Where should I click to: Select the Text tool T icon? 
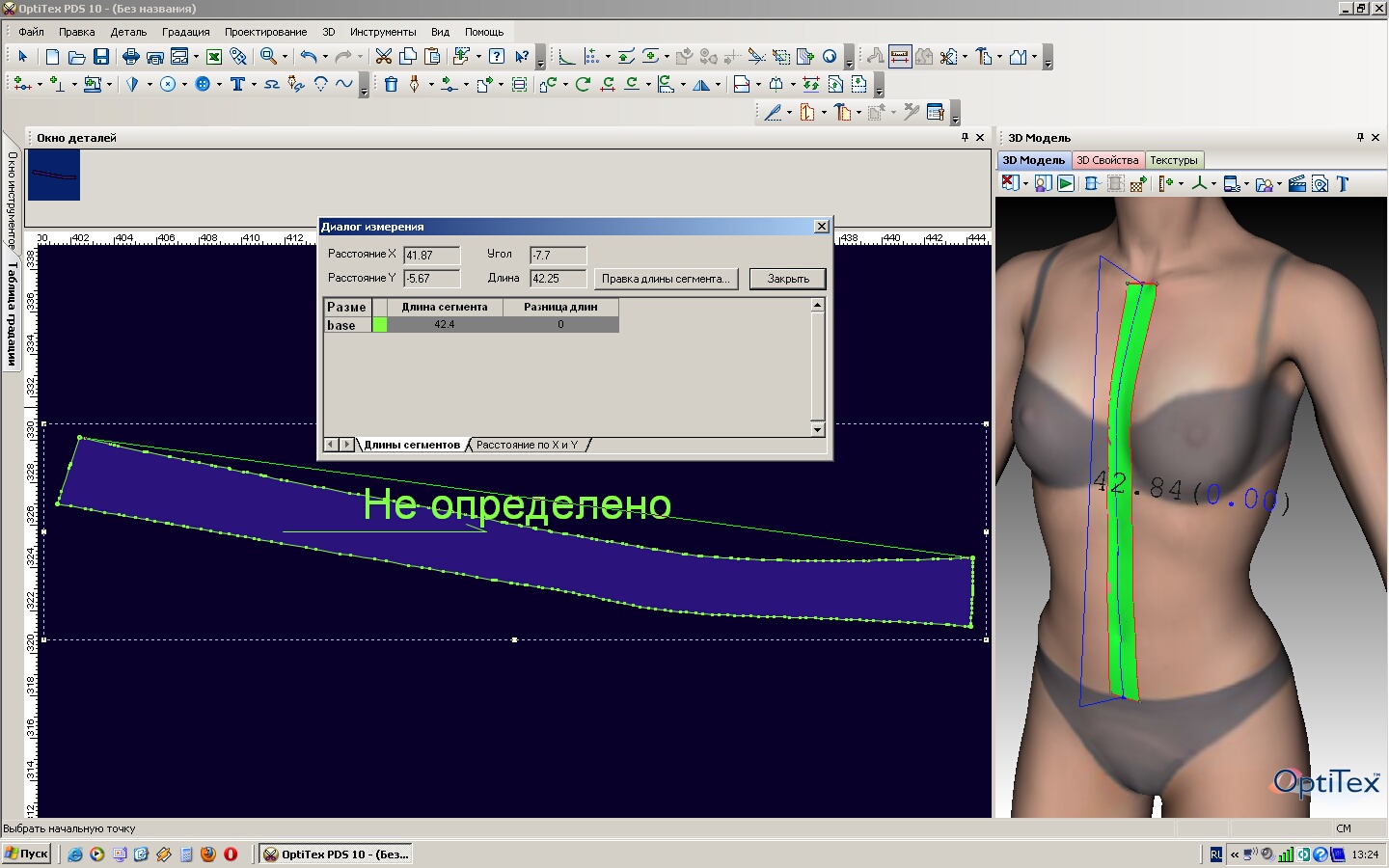(237, 85)
